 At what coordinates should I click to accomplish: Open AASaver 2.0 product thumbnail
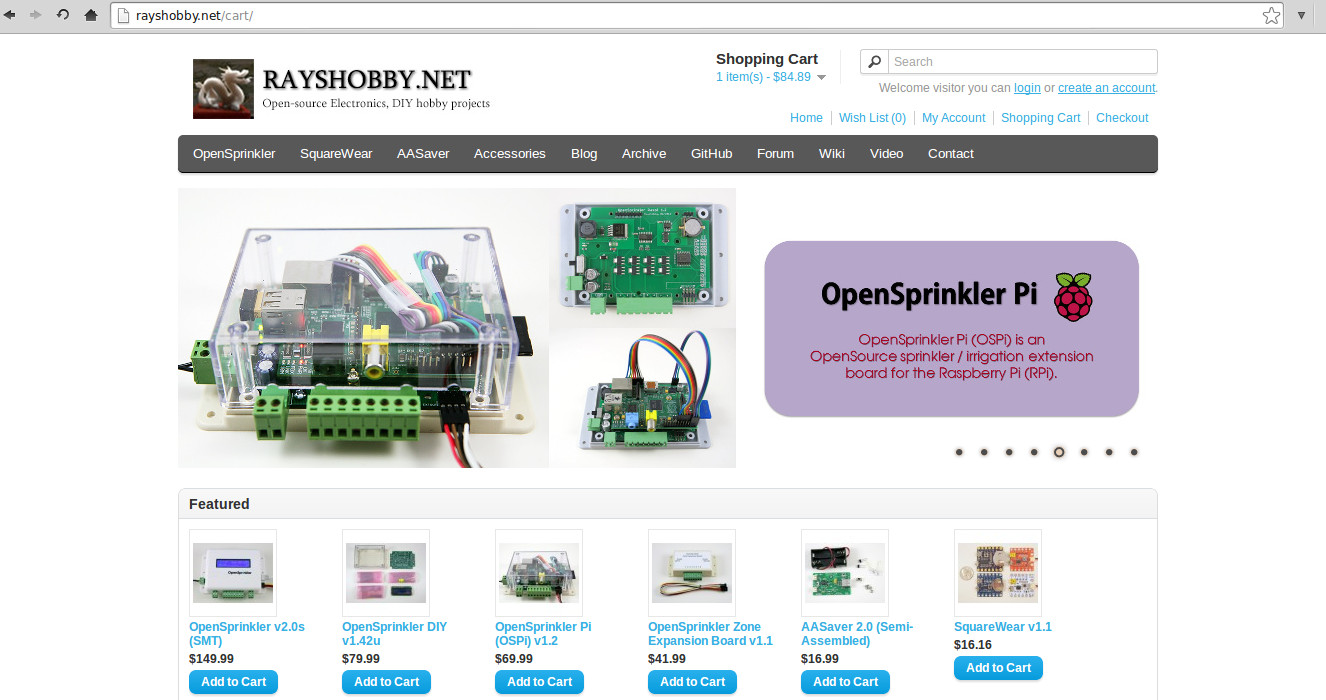click(x=845, y=573)
